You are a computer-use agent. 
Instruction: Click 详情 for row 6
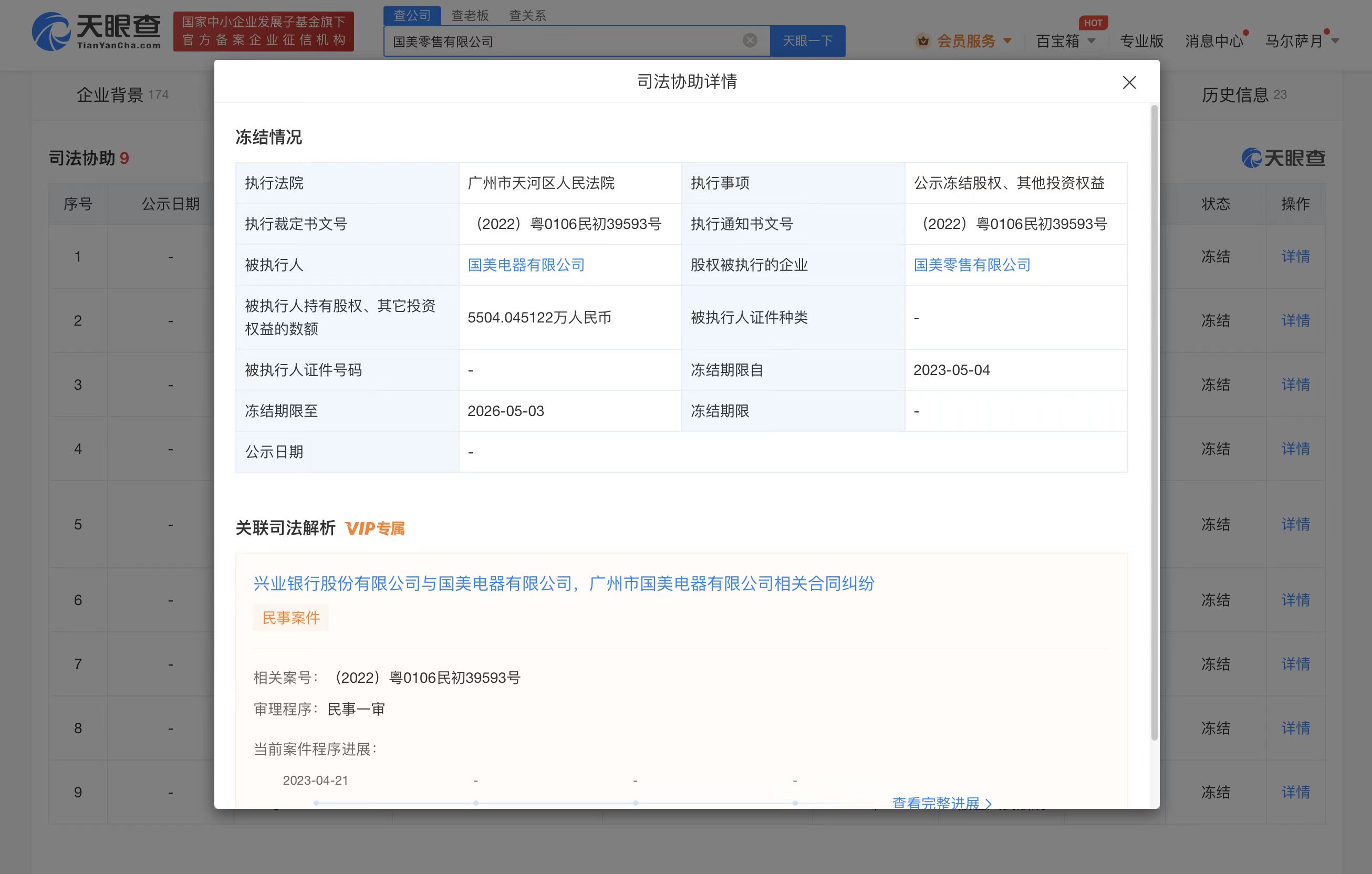(x=1295, y=600)
